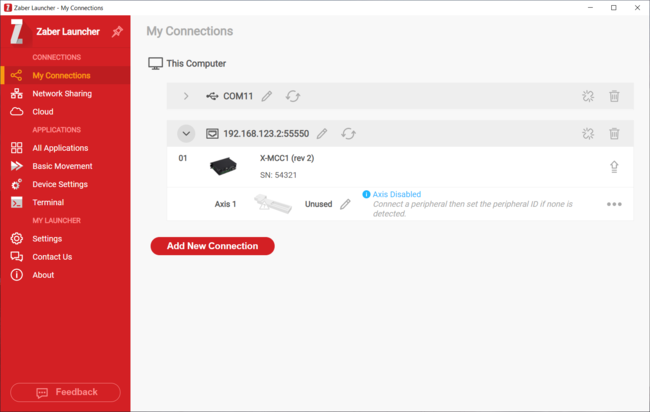The width and height of the screenshot is (650, 412).
Task: Expand the COM11 connection row
Action: [x=186, y=96]
